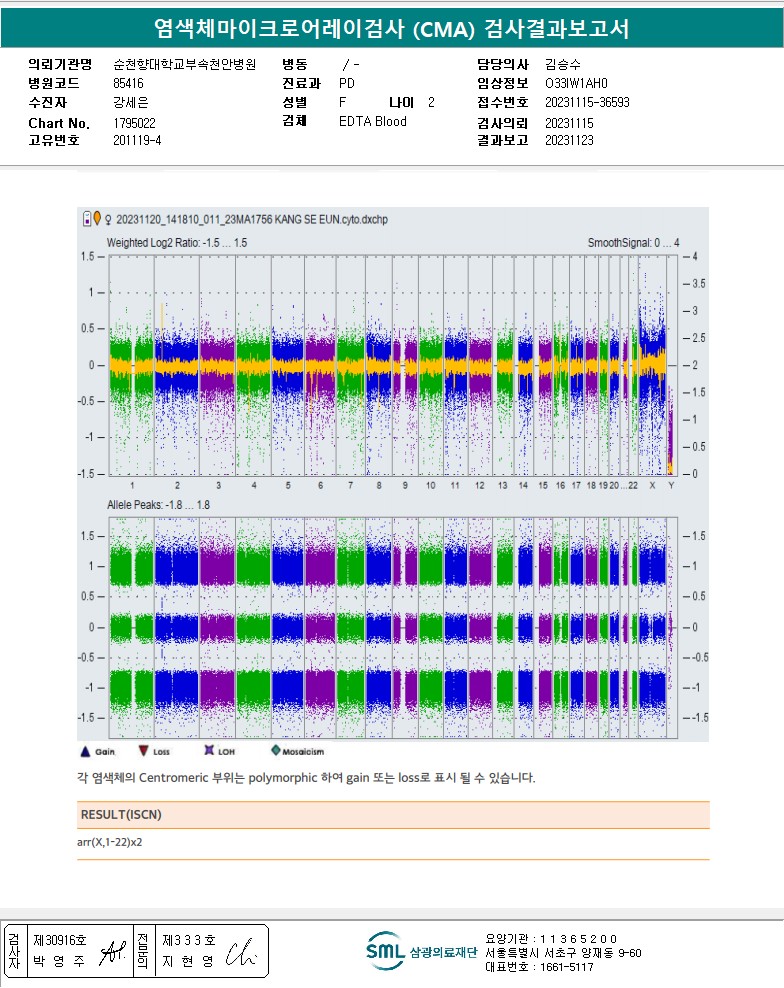Click the array chip icon beside filename
784x988 pixels.
86,217
